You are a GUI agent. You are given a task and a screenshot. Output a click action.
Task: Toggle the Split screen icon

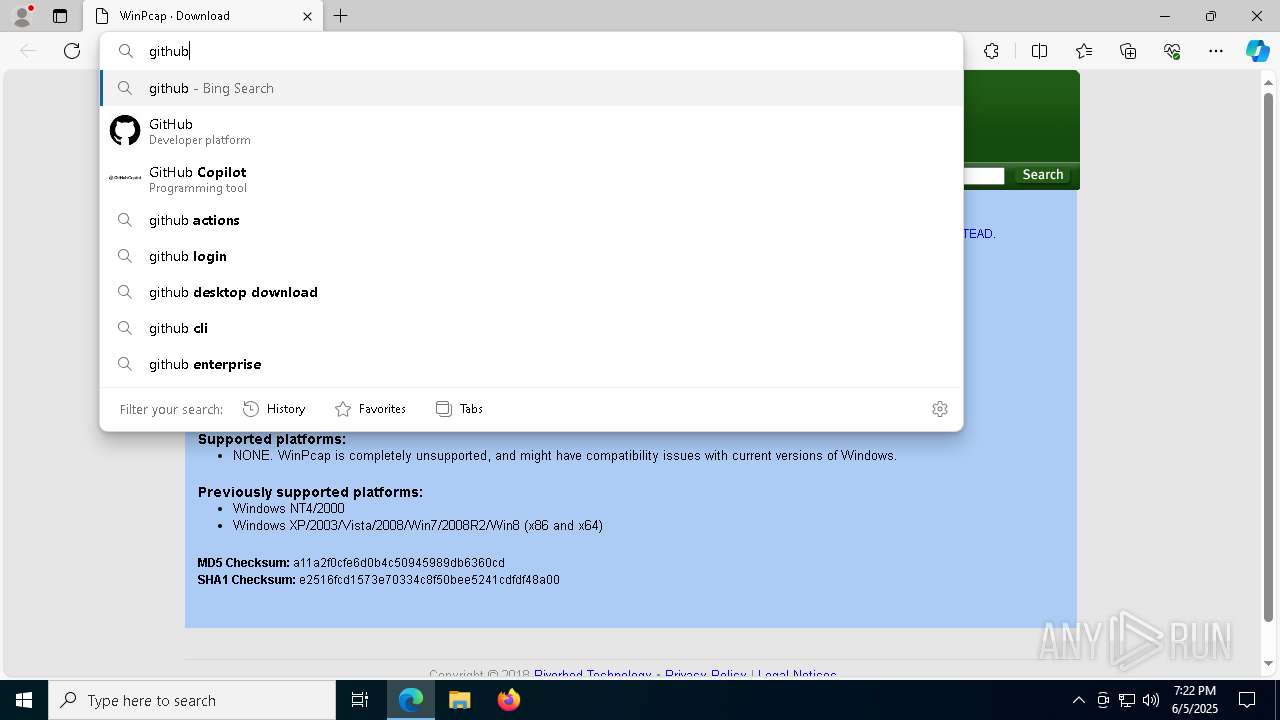pos(1039,51)
